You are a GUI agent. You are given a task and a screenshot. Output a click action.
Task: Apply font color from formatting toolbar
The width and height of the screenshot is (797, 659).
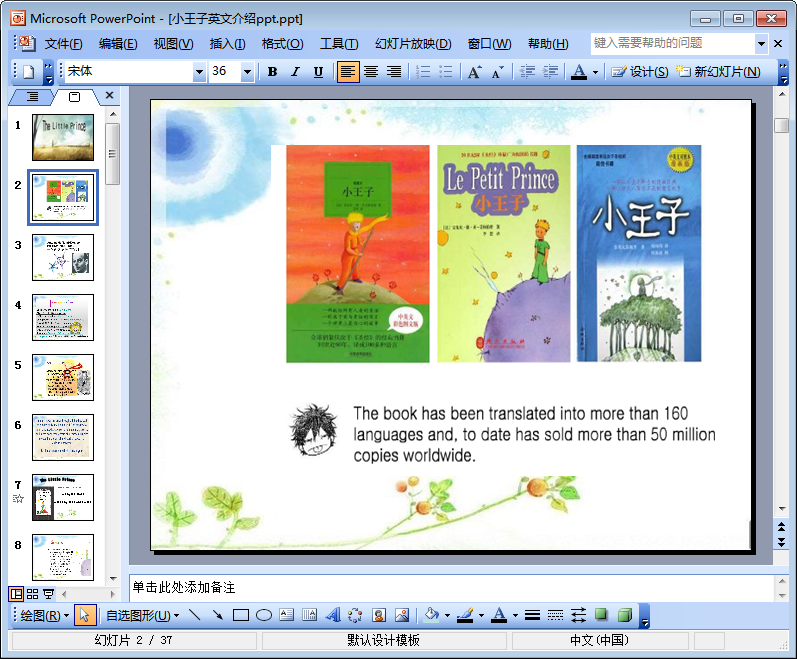click(x=578, y=72)
